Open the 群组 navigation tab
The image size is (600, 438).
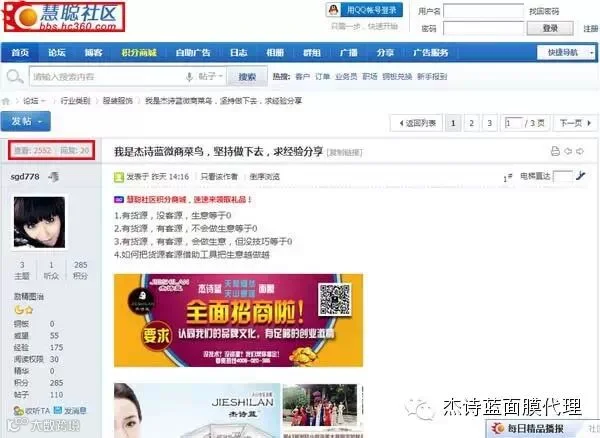[311, 52]
